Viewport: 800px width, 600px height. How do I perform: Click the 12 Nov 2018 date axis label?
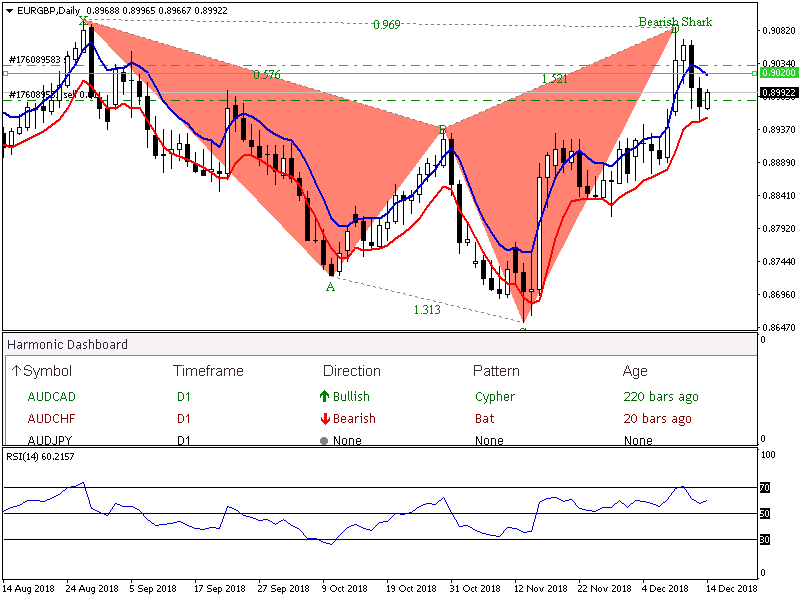pyautogui.click(x=540, y=588)
